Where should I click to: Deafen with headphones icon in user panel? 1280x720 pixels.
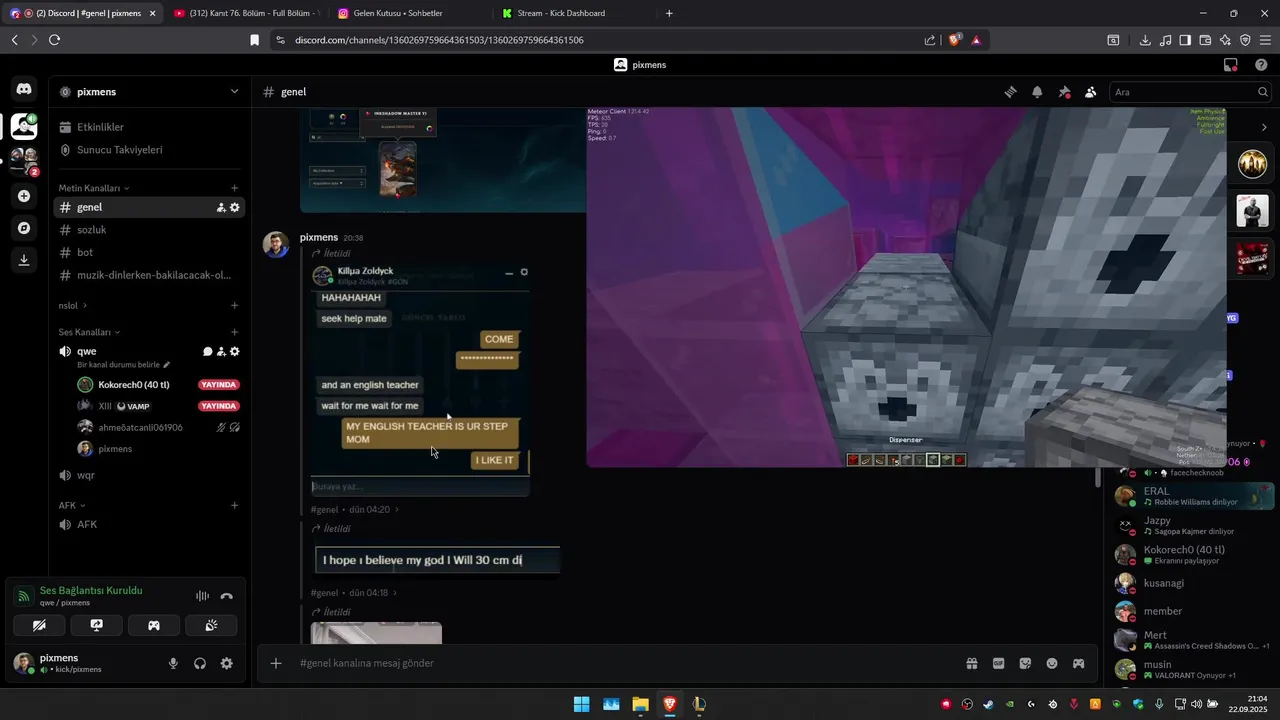200,663
